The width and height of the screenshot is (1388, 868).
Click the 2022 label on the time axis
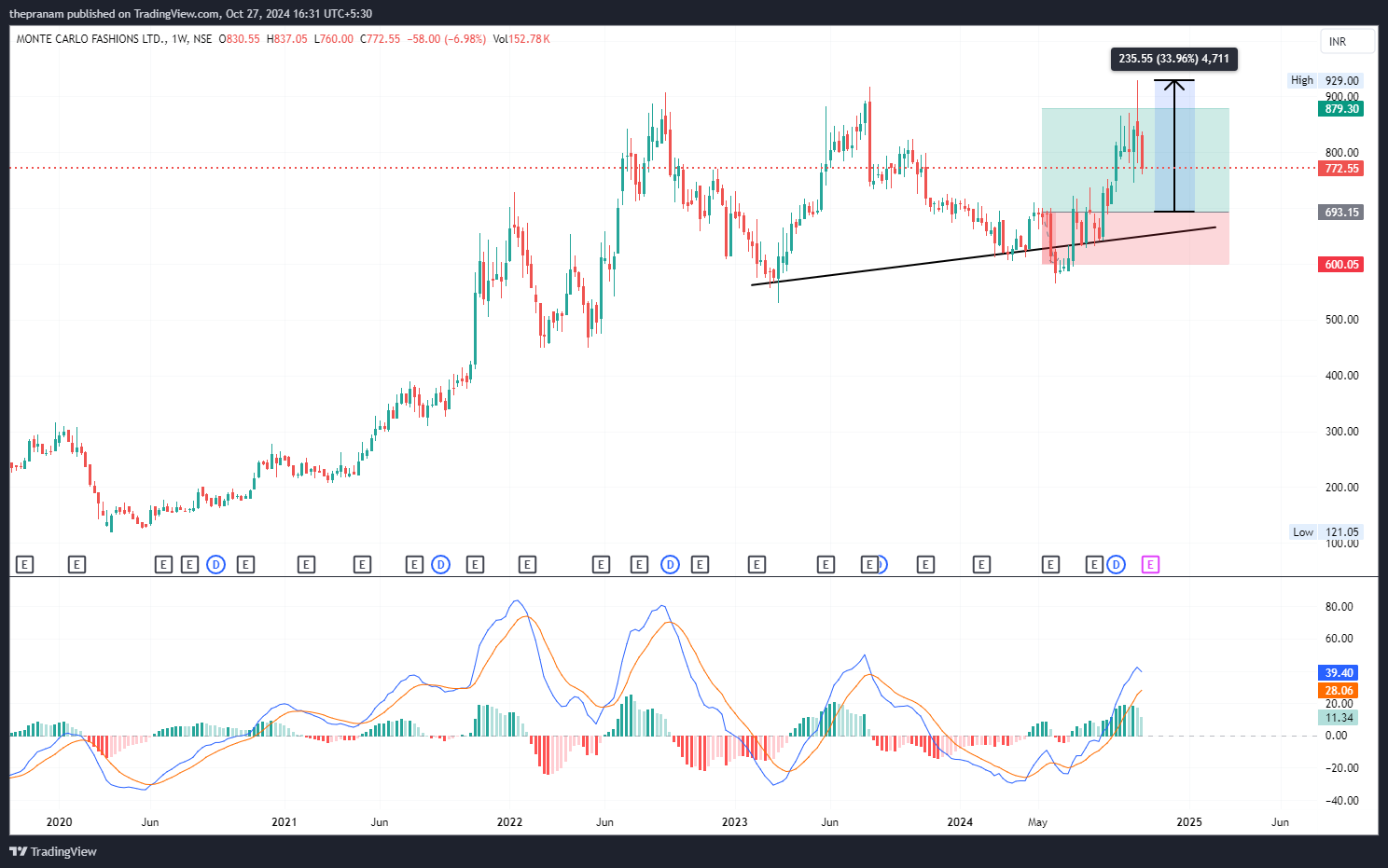click(x=509, y=822)
